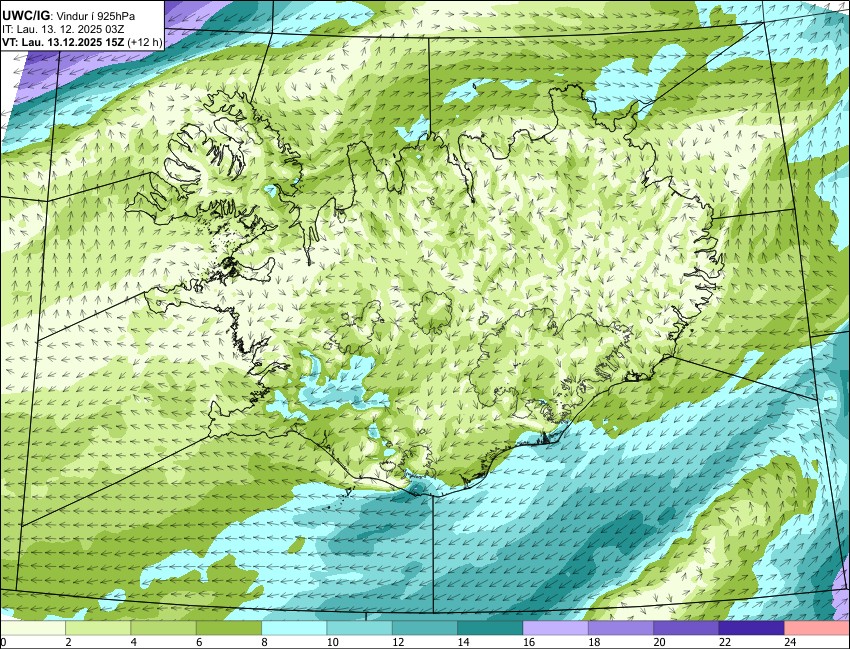The height and width of the screenshot is (649, 850).
Task: Click the legend scale label '6'
Action: 199,642
